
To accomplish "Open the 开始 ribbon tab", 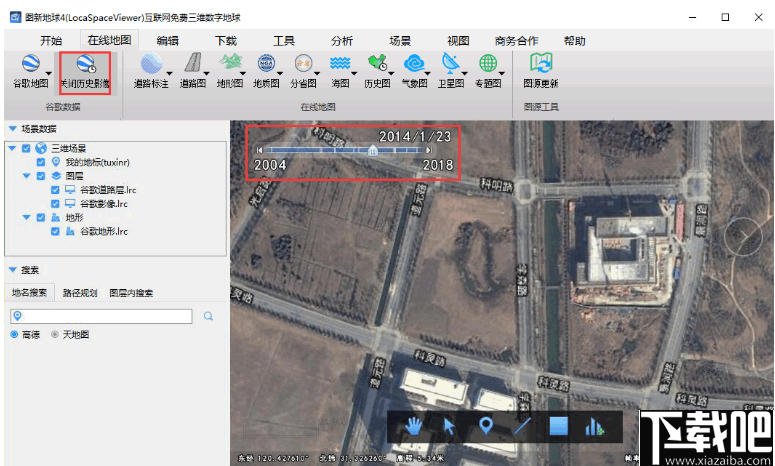I will point(51,41).
